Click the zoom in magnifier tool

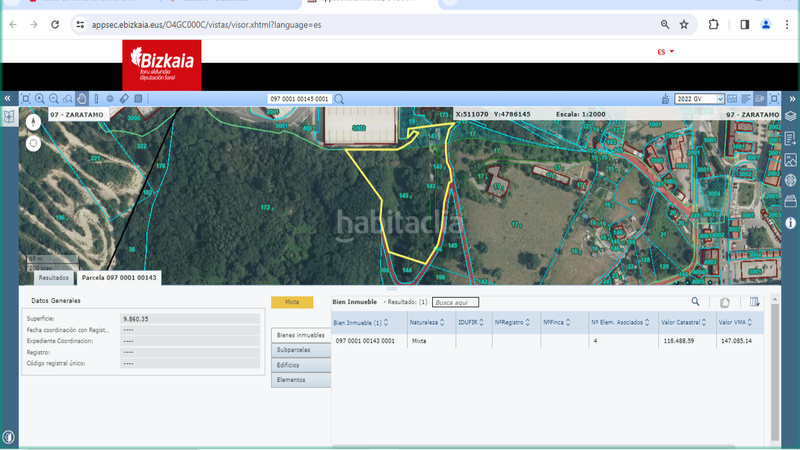point(40,99)
